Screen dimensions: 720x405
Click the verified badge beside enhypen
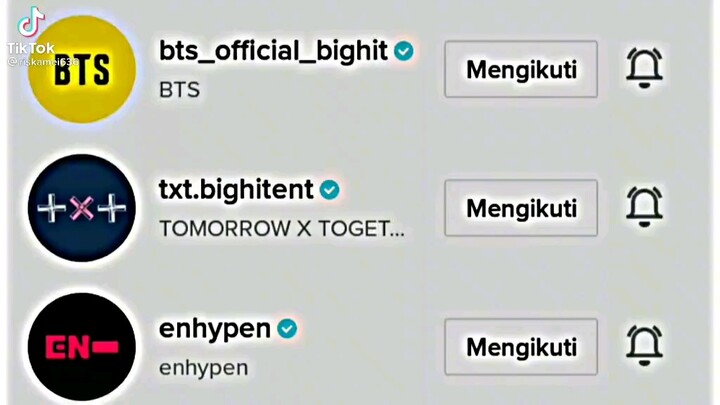(287, 329)
